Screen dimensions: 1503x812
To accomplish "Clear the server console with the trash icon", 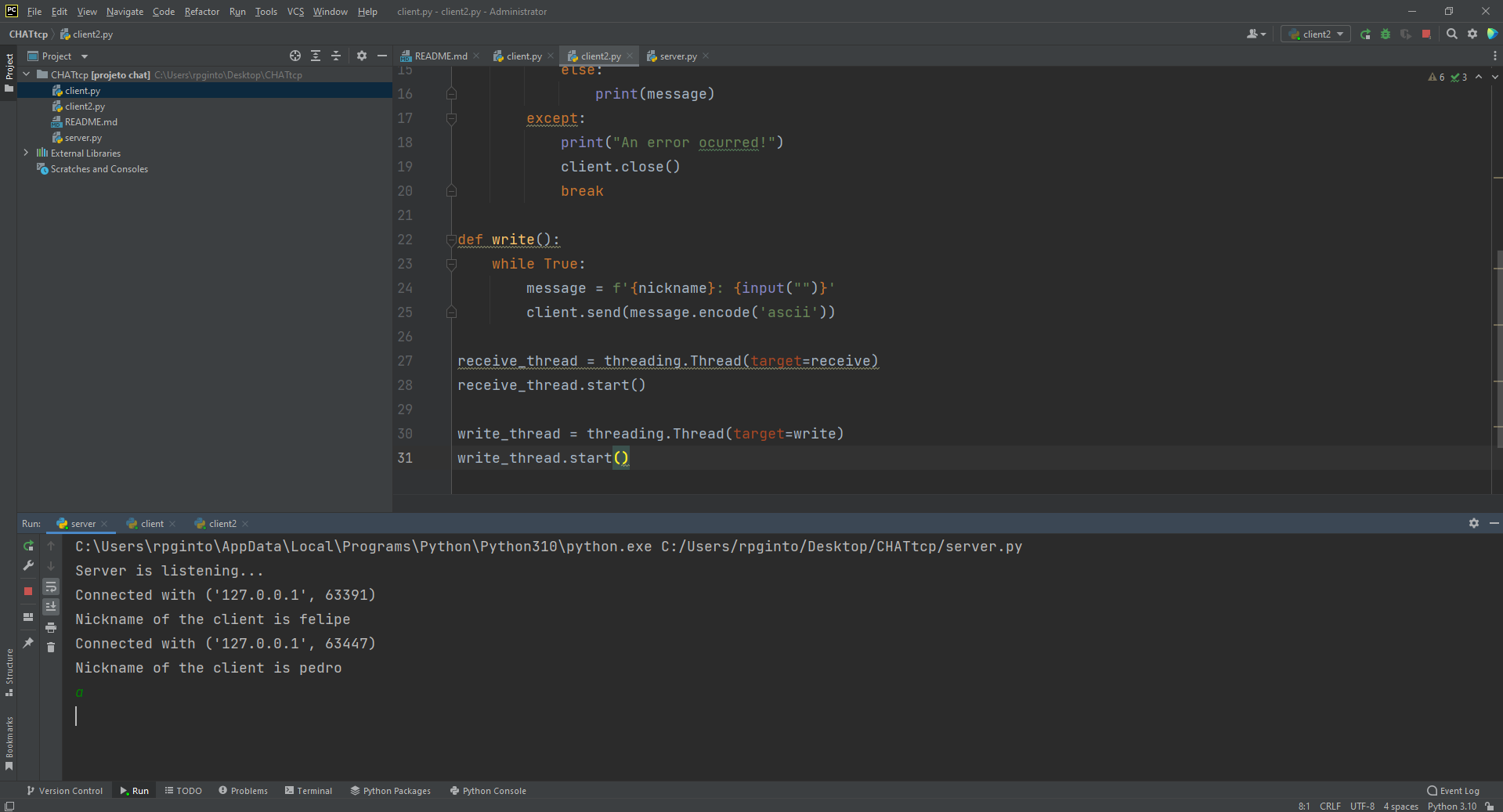I will coord(52,648).
